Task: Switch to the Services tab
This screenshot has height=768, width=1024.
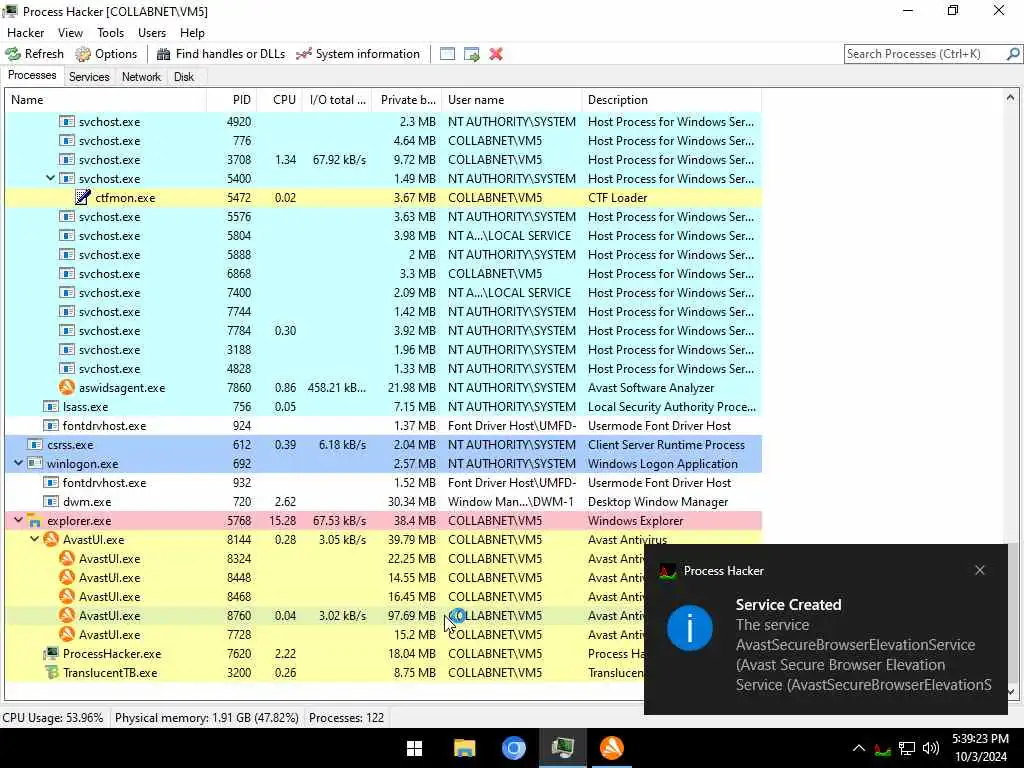Action: click(x=89, y=77)
